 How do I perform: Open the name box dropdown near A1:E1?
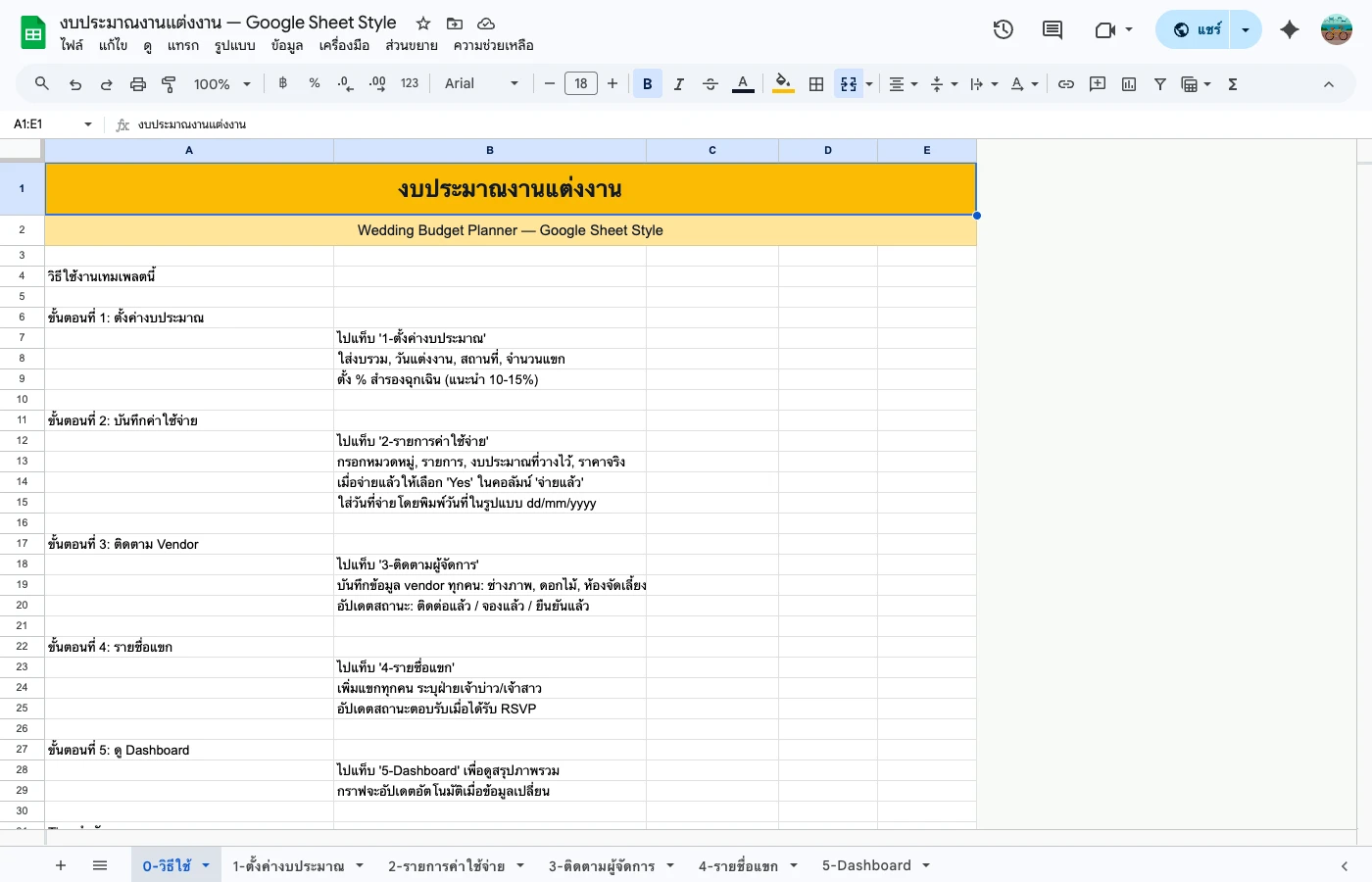[x=87, y=123]
